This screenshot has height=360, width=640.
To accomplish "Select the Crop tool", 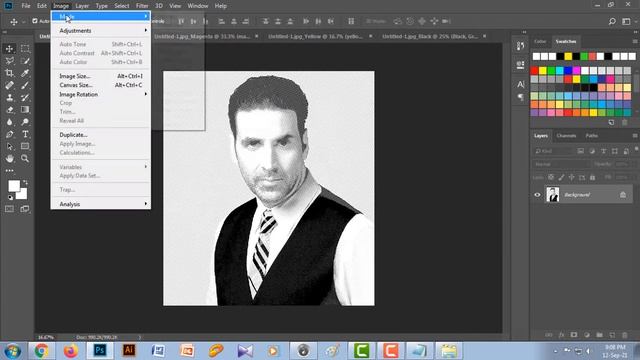I will click(9, 73).
